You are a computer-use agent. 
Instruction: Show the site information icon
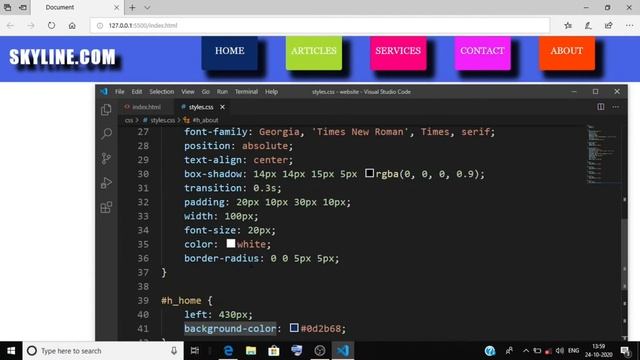(x=100, y=25)
